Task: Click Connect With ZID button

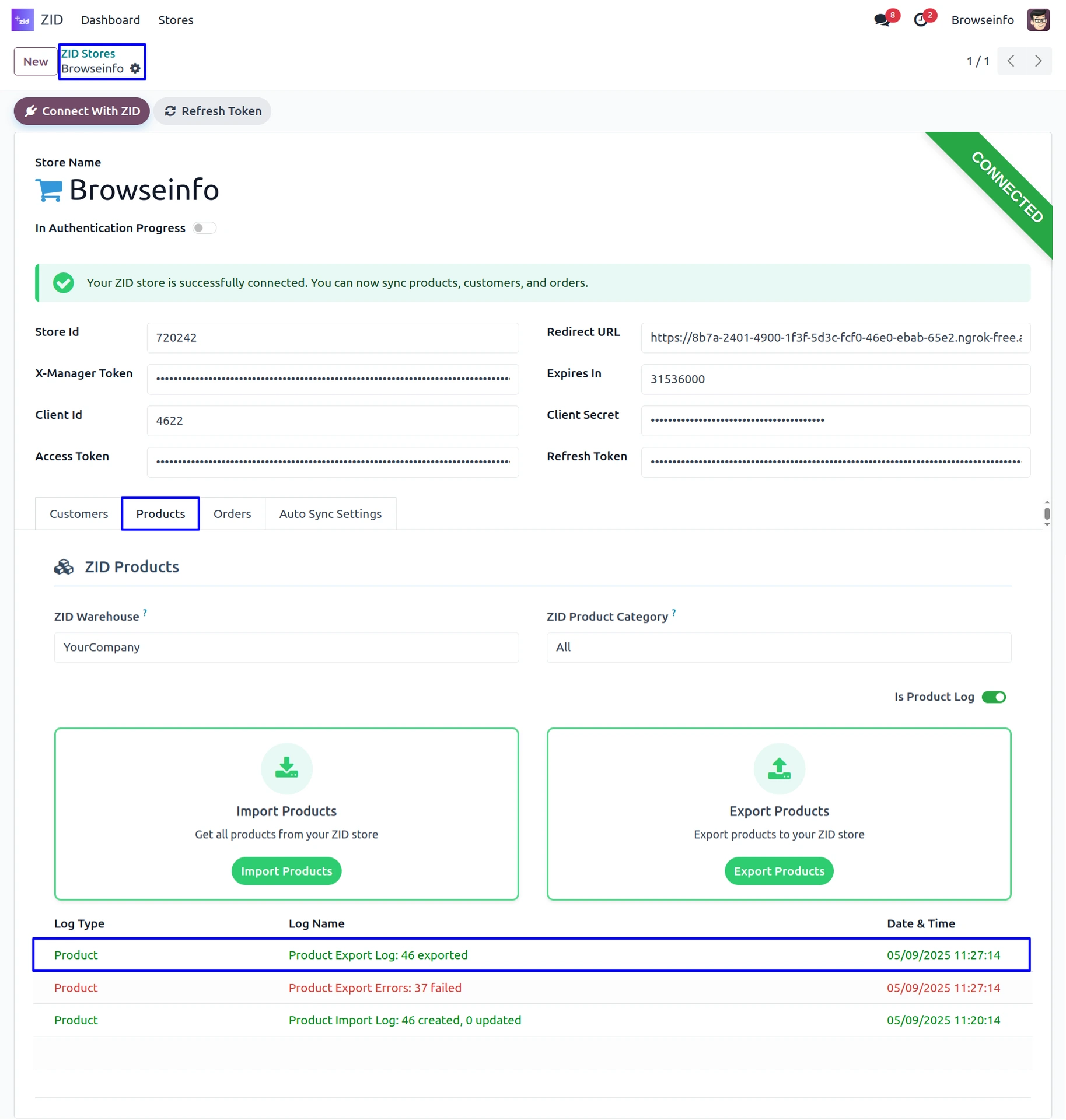Action: click(x=82, y=111)
